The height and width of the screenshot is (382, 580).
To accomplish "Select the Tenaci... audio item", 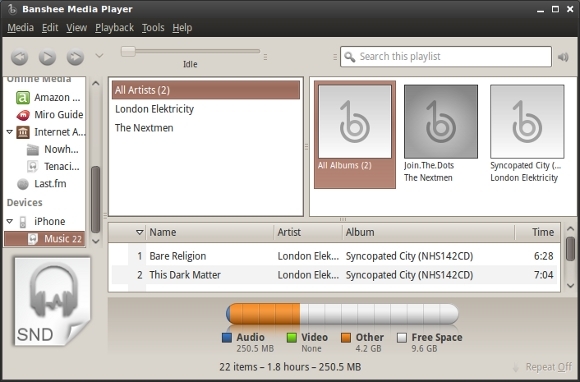I will click(52, 167).
